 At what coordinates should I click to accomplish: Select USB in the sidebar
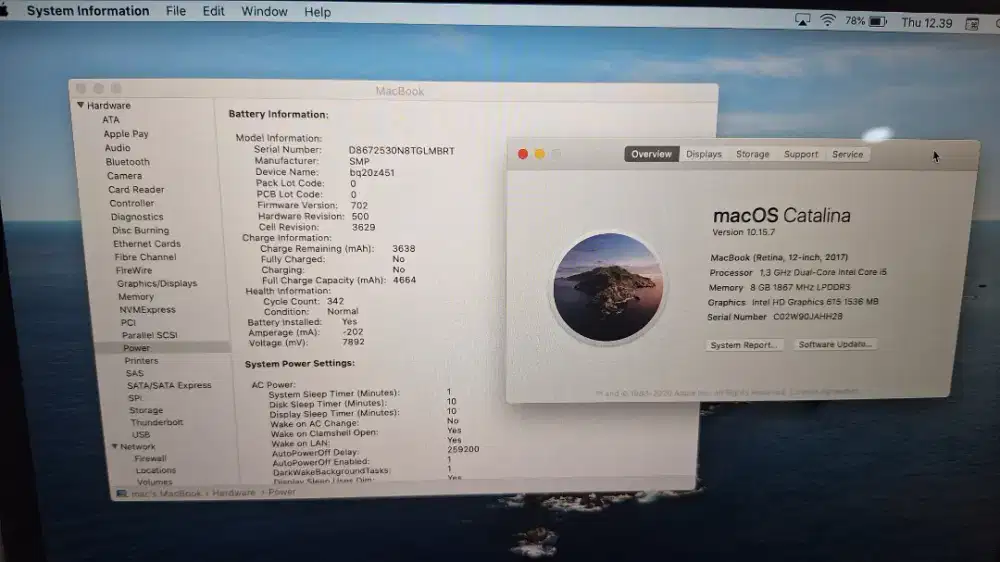tap(141, 434)
